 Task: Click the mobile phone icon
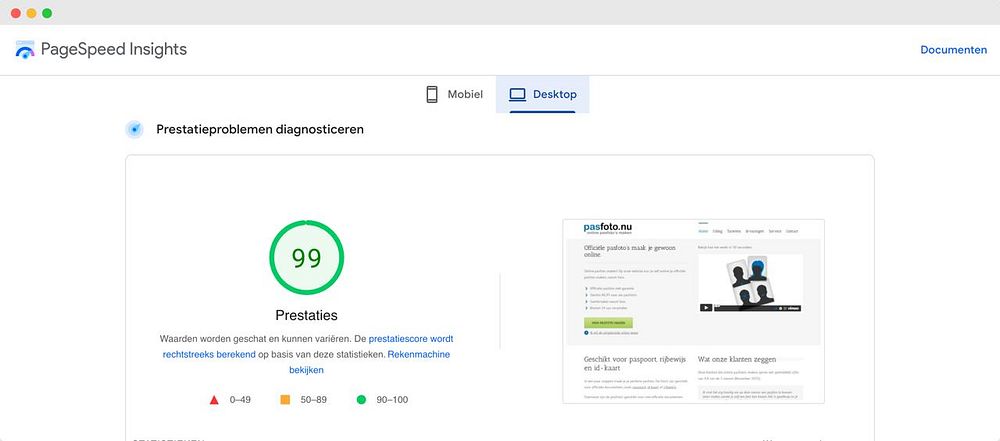(x=432, y=94)
